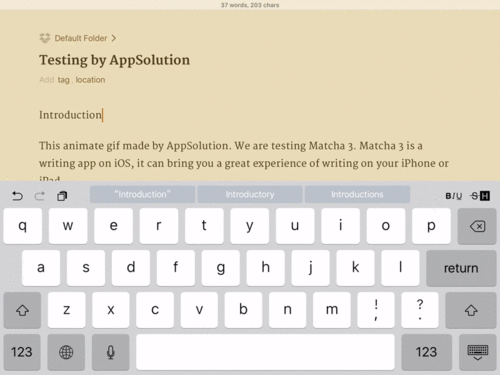The height and width of the screenshot is (375, 500).
Task: Tap the s key on keyboard
Action: pos(86,268)
